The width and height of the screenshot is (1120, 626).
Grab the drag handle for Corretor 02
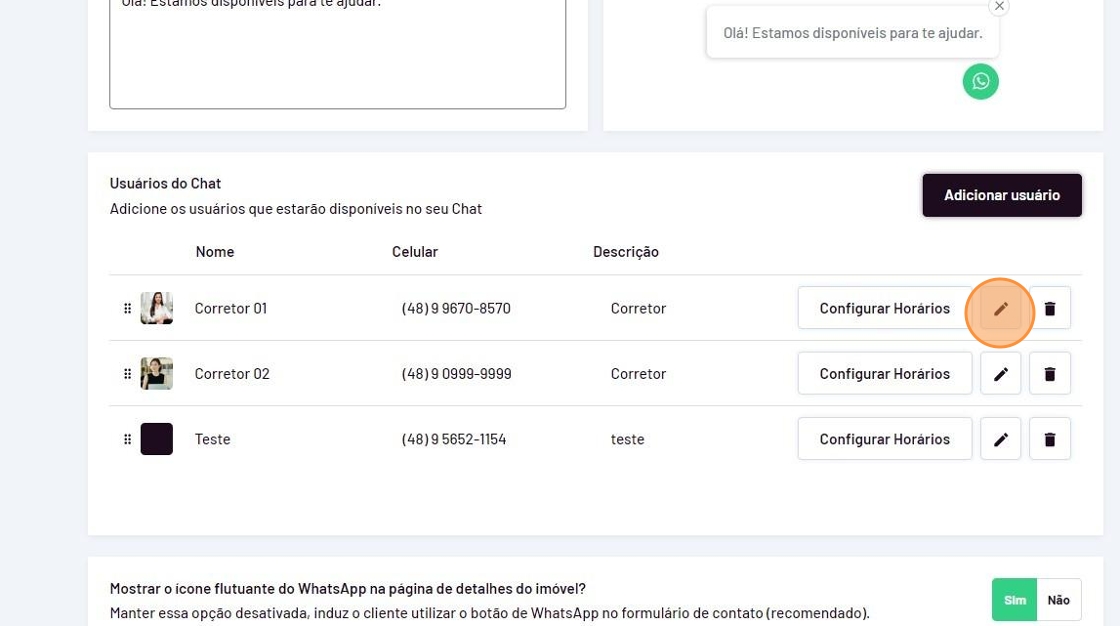pos(127,374)
